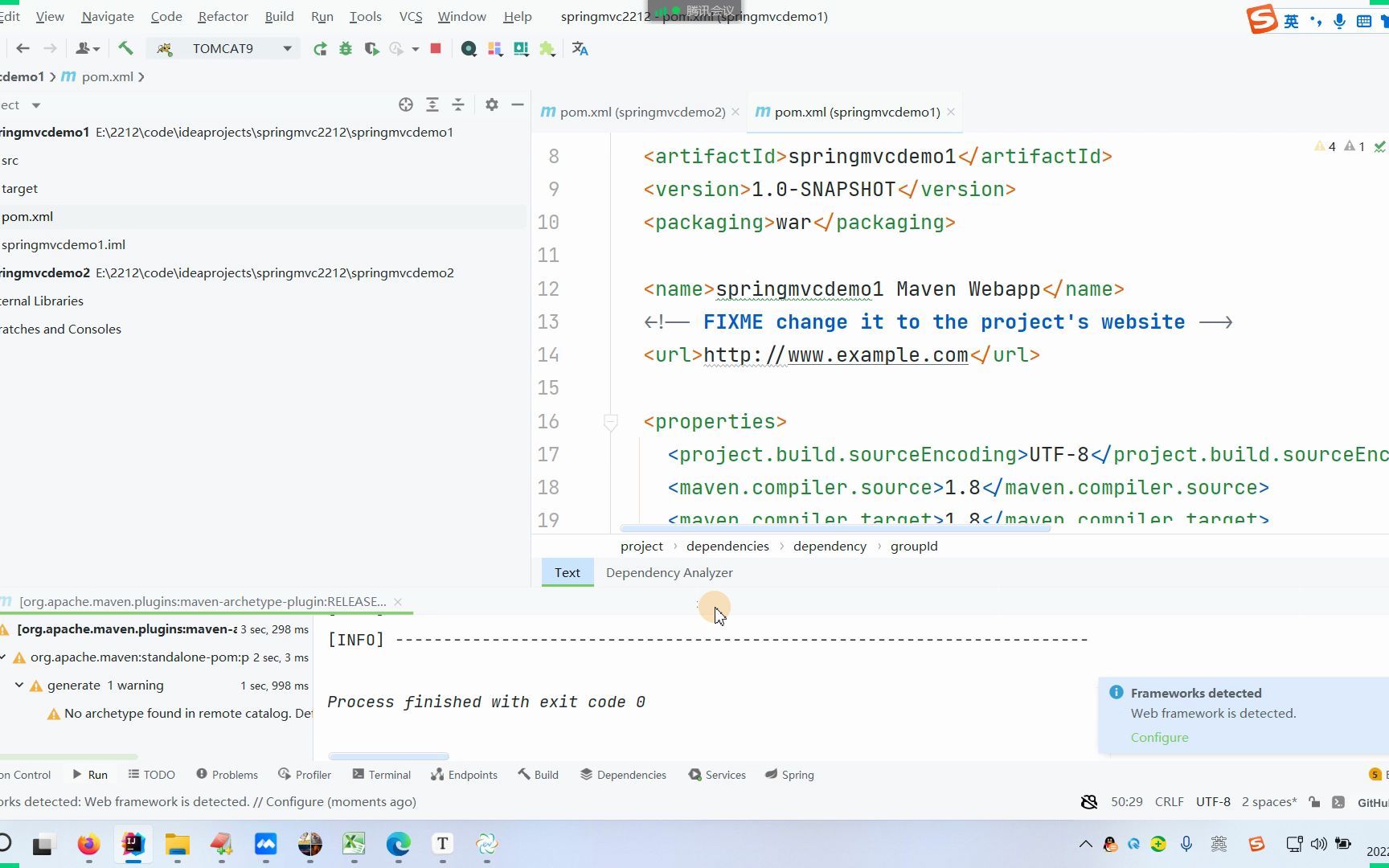Select the target folder in project tree

point(20,188)
